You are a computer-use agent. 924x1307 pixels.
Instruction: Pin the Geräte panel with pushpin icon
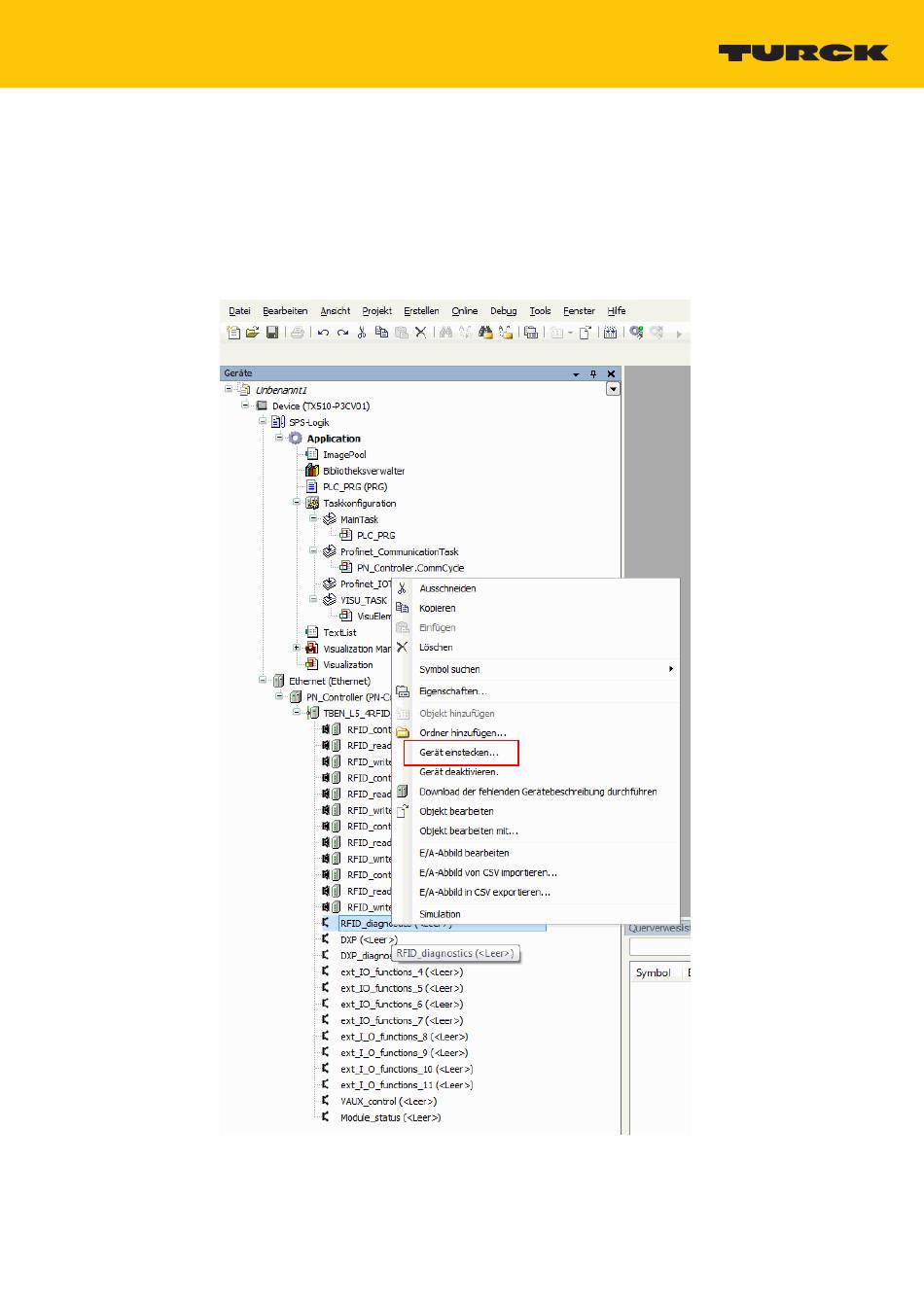point(593,373)
